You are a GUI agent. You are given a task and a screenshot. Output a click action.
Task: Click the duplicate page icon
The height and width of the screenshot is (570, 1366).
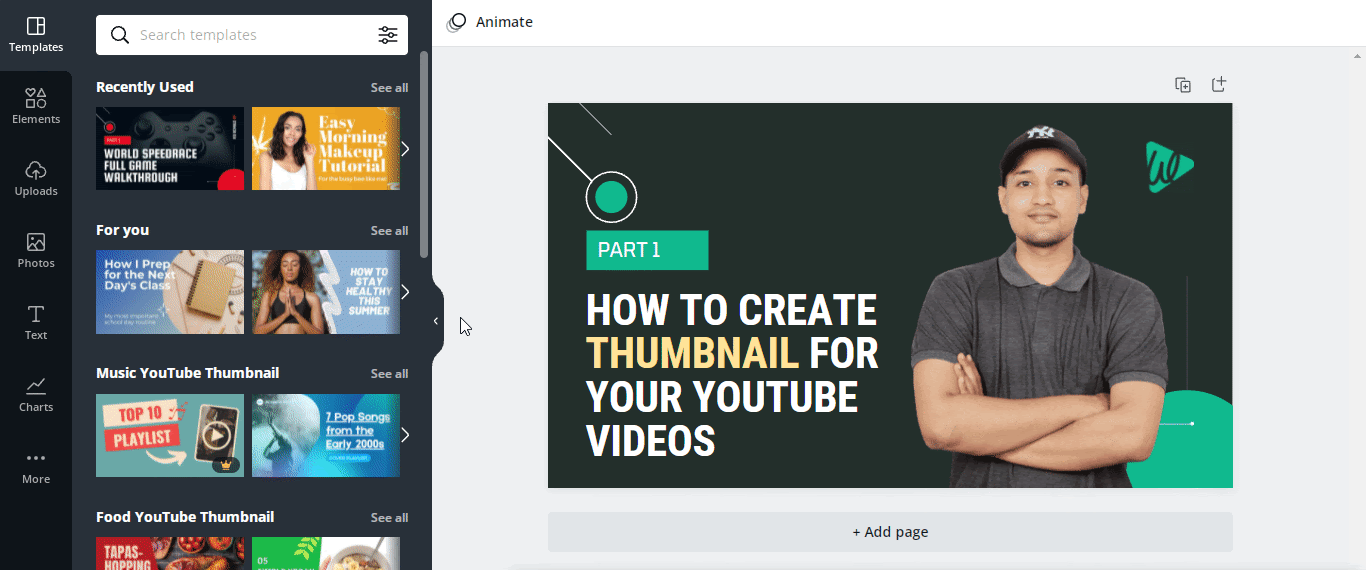pos(1183,85)
